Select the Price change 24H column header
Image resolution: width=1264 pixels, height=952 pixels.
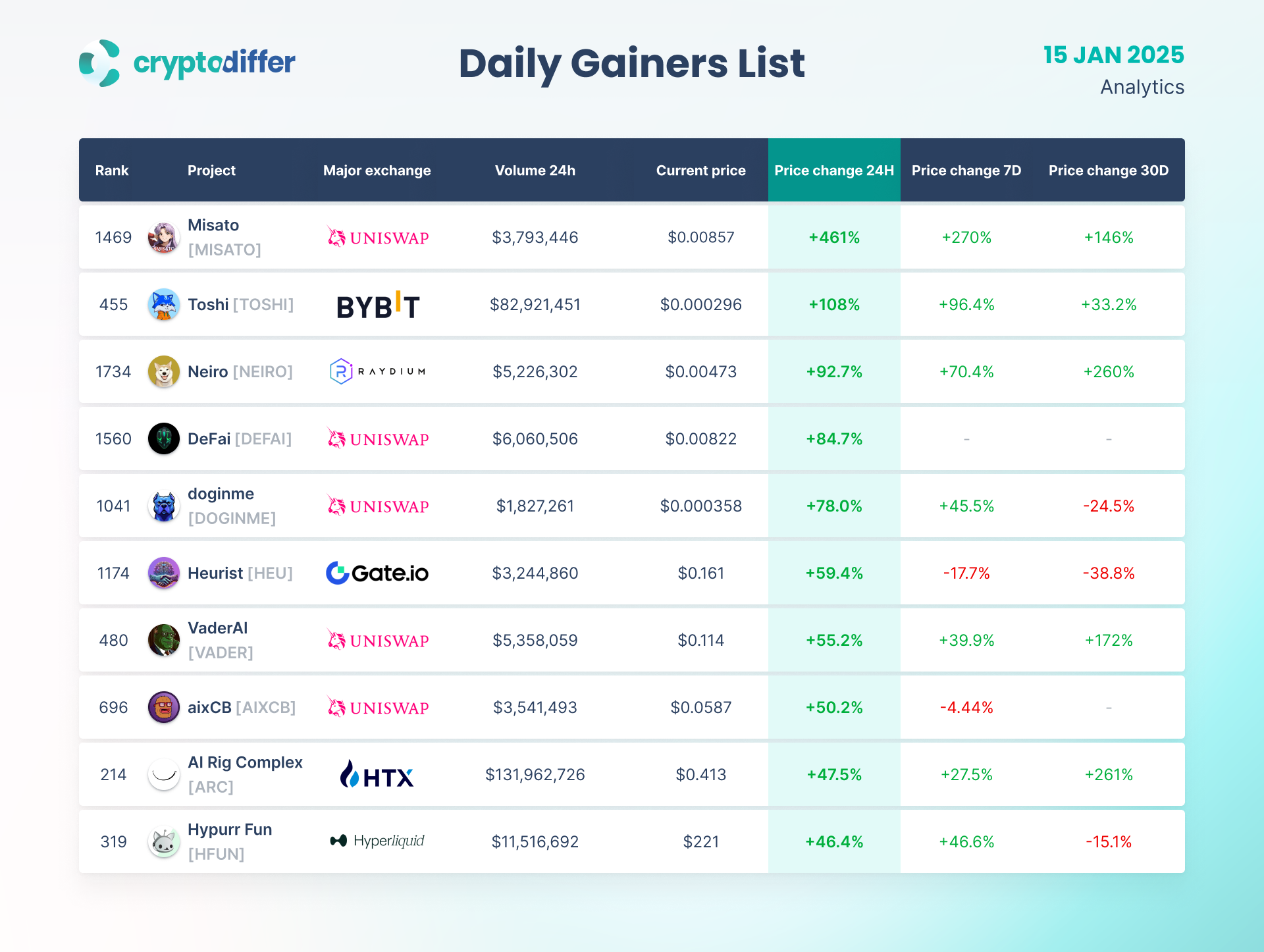tap(833, 171)
